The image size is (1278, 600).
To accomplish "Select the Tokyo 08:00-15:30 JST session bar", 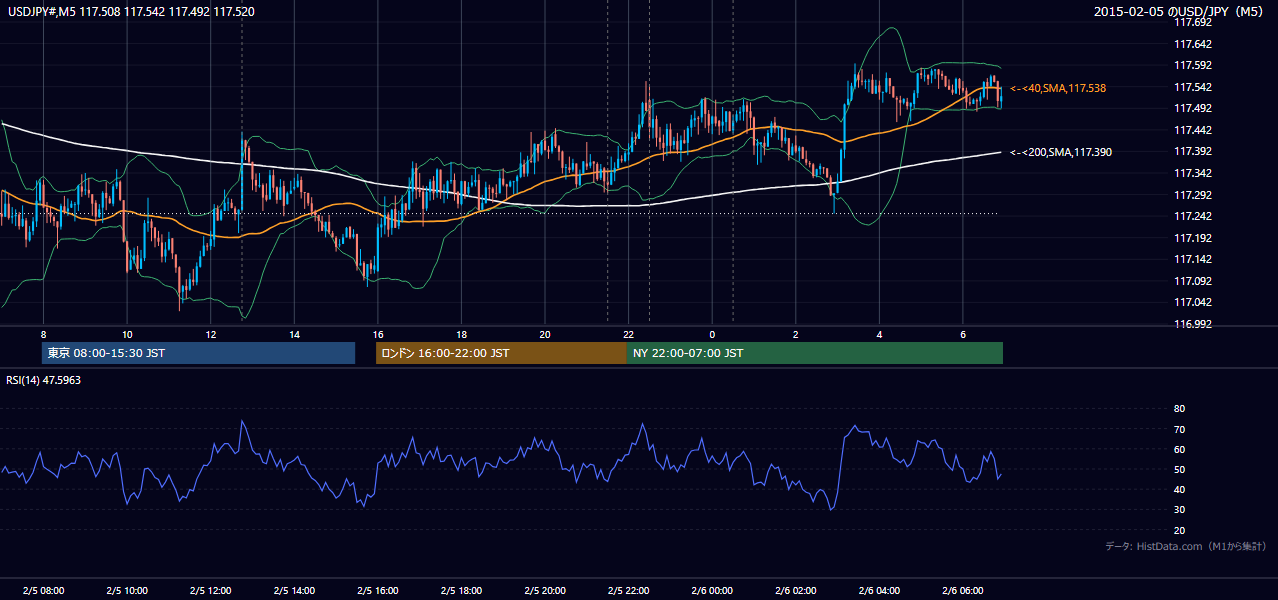I will click(198, 353).
